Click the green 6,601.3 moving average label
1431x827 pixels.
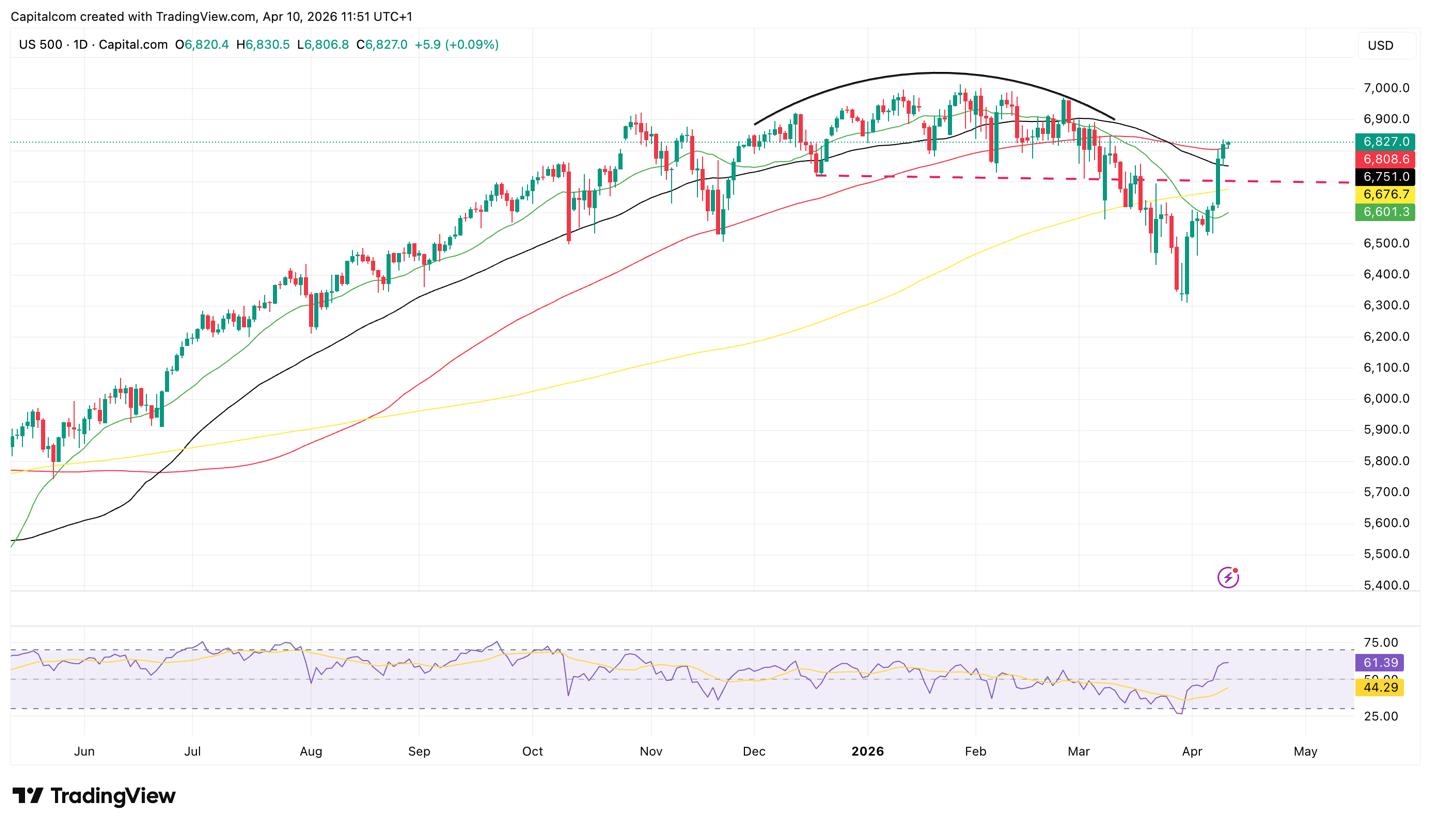coord(1385,212)
